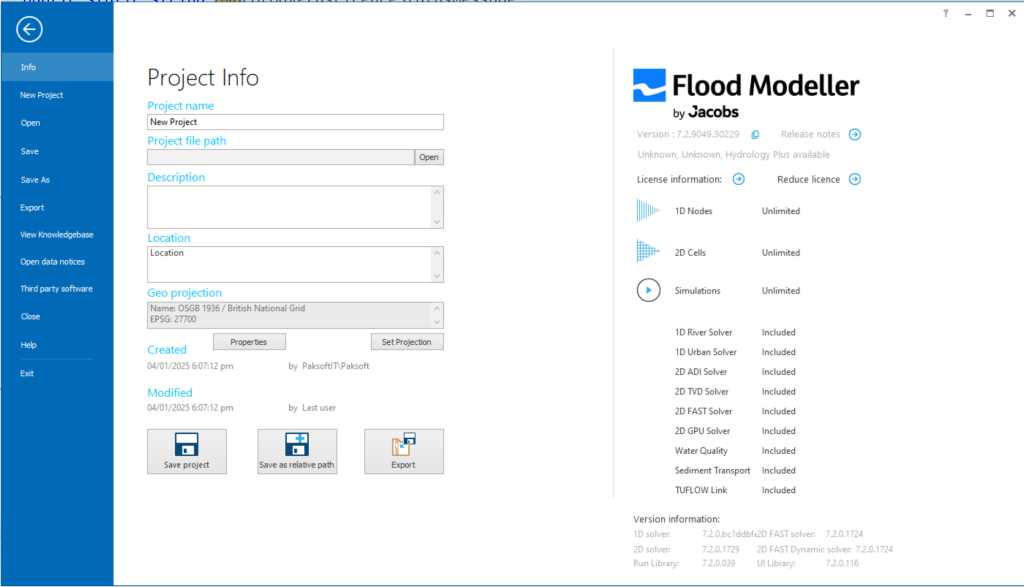Open Release notes via its arrow icon
The height and width of the screenshot is (587, 1024).
tap(855, 133)
